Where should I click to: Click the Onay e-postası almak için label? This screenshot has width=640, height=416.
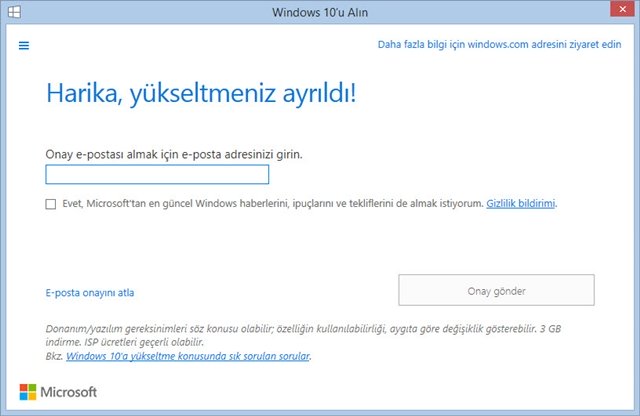tap(174, 154)
